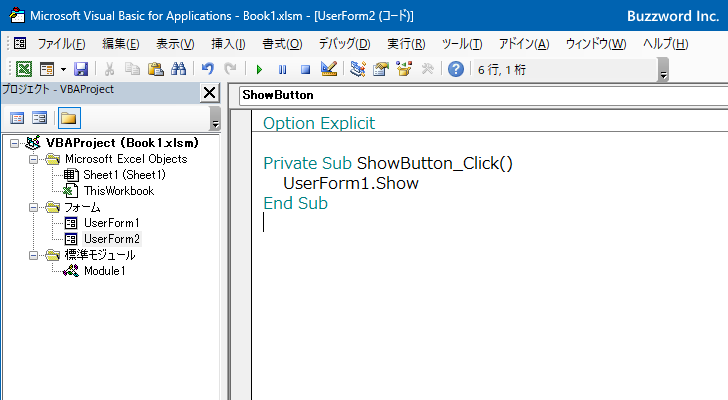This screenshot has height=400, width=728.
Task: Select the フォーム folder label
Action: pyautogui.click(x=82, y=207)
